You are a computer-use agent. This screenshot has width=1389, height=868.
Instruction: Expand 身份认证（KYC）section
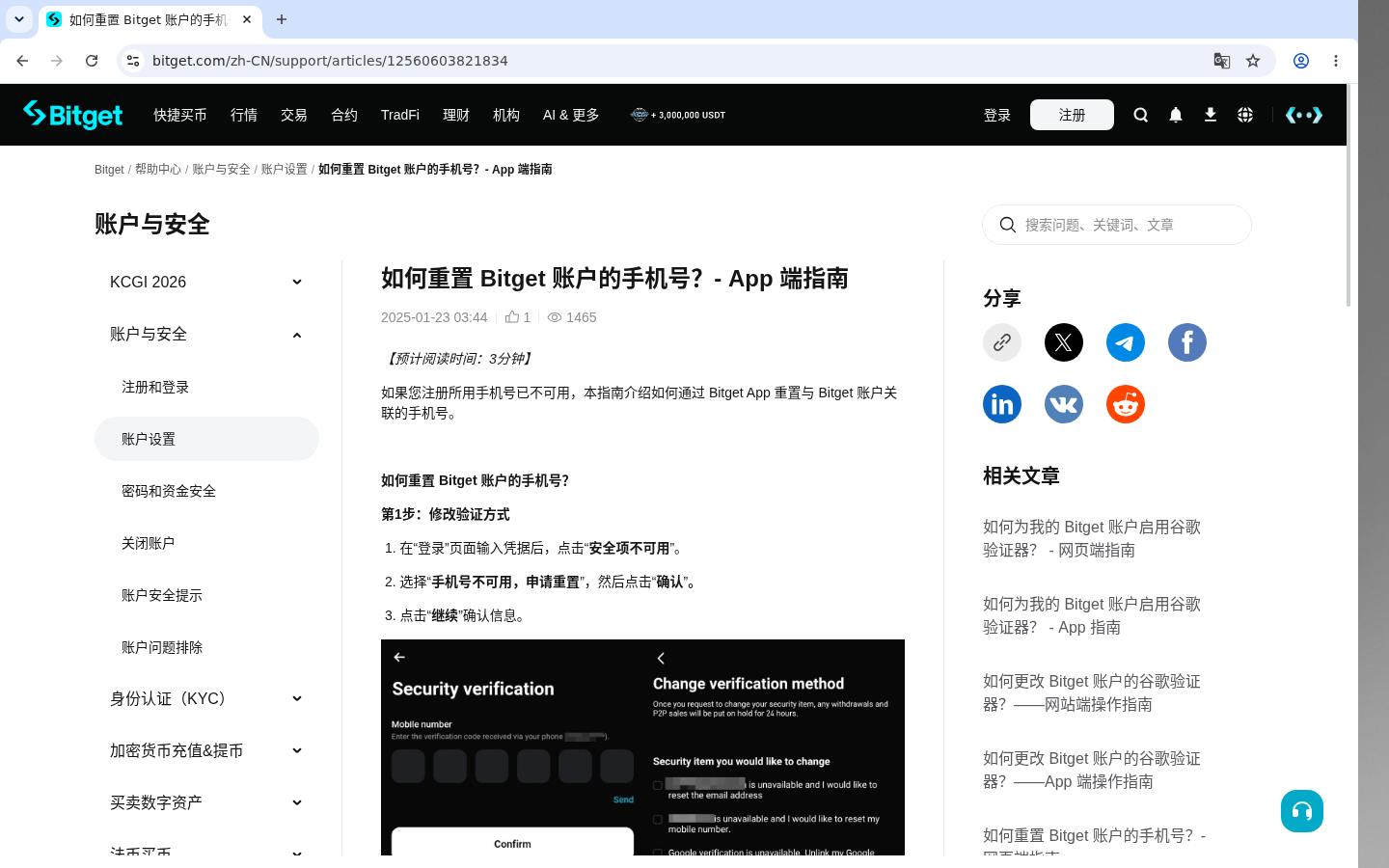tap(206, 698)
